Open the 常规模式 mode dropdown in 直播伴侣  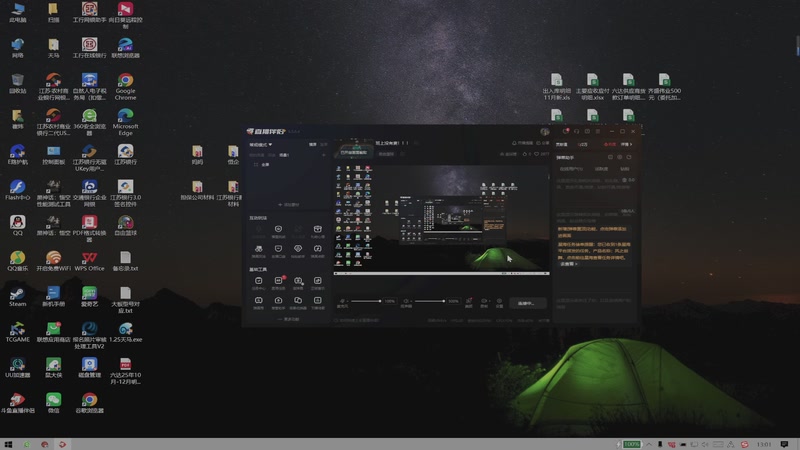tap(261, 144)
